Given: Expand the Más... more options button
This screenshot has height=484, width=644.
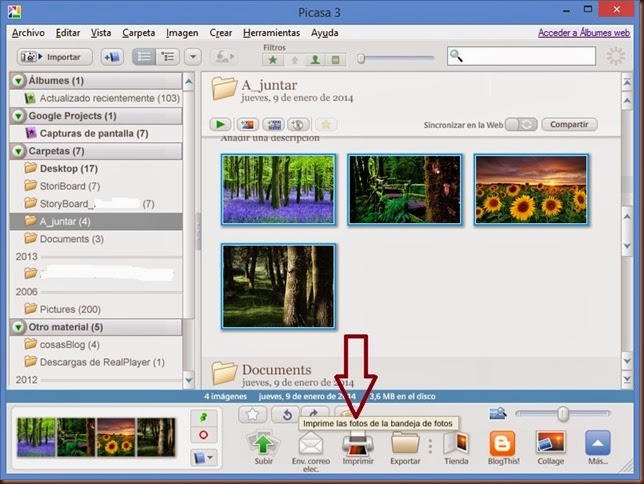Looking at the screenshot, I should tap(598, 448).
